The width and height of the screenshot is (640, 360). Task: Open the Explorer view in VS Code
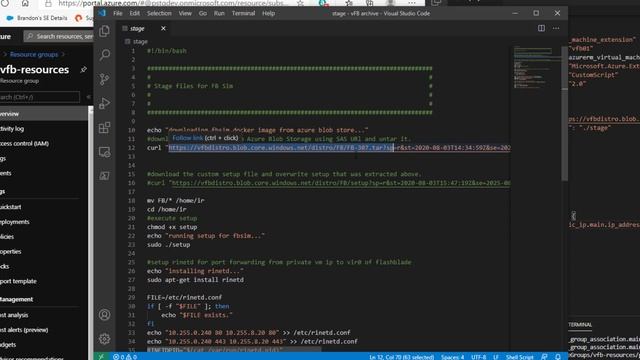pyautogui.click(x=104, y=31)
